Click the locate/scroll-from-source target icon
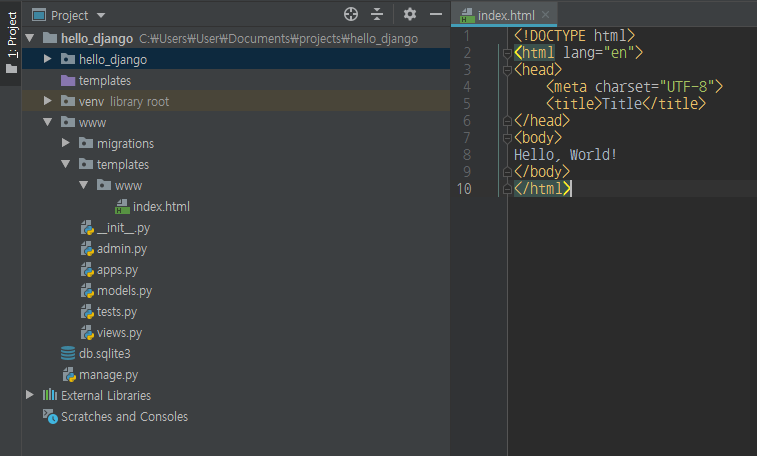 [351, 14]
